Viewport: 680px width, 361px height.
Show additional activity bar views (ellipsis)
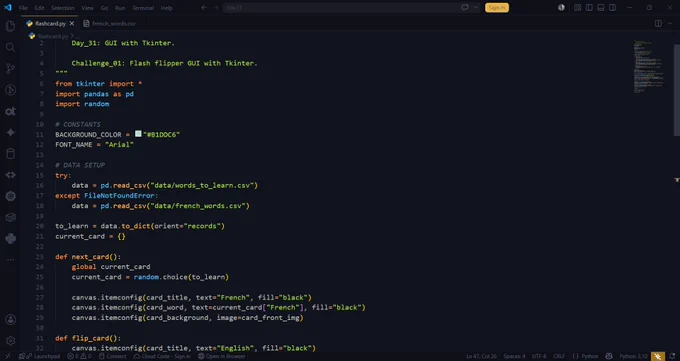10,259
